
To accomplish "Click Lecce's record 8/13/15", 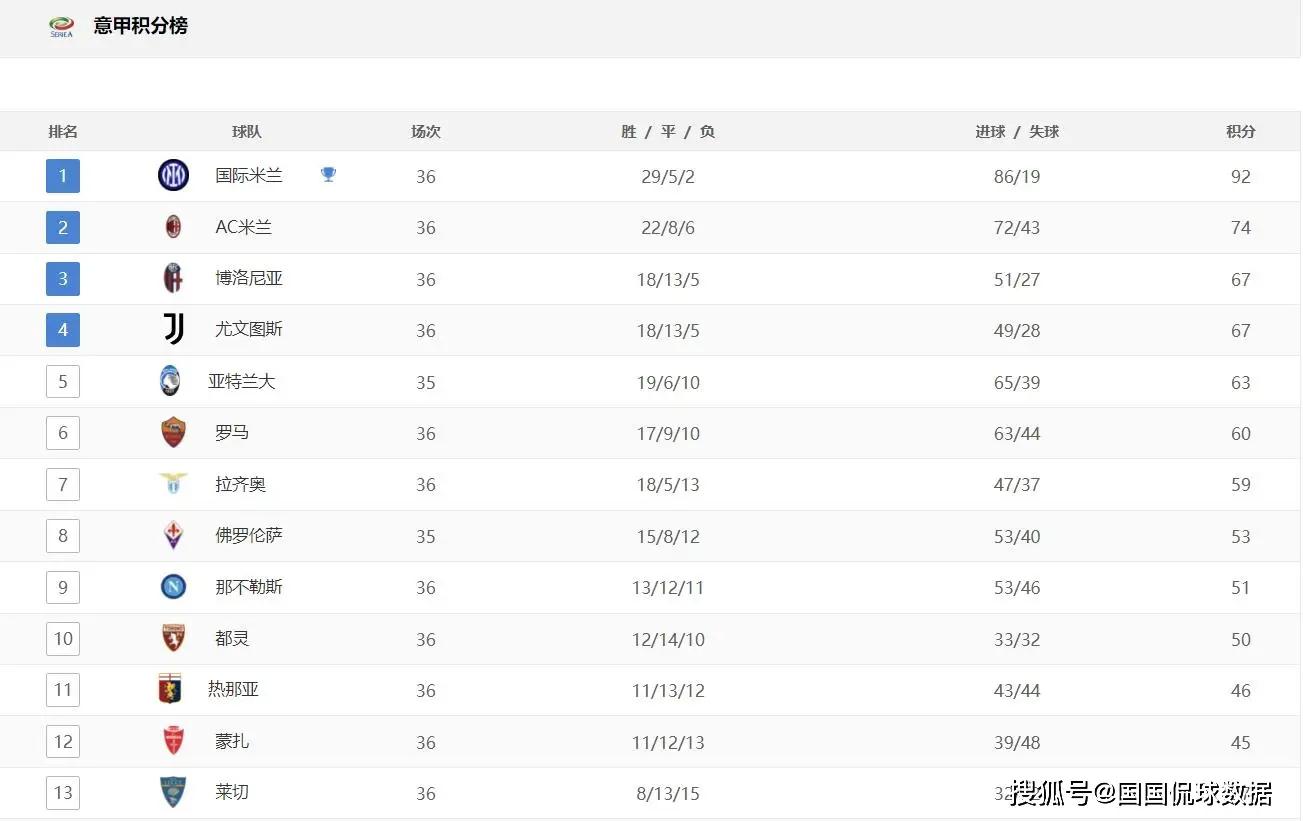I will (668, 794).
